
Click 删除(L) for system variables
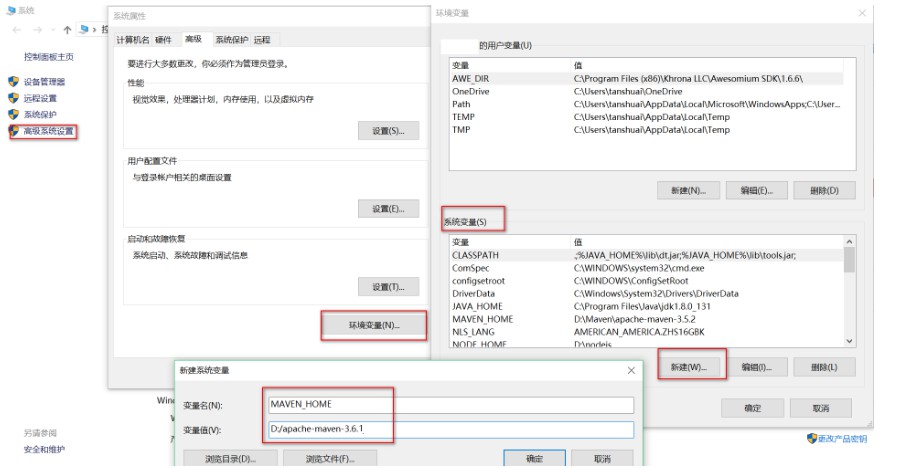pyautogui.click(x=824, y=367)
